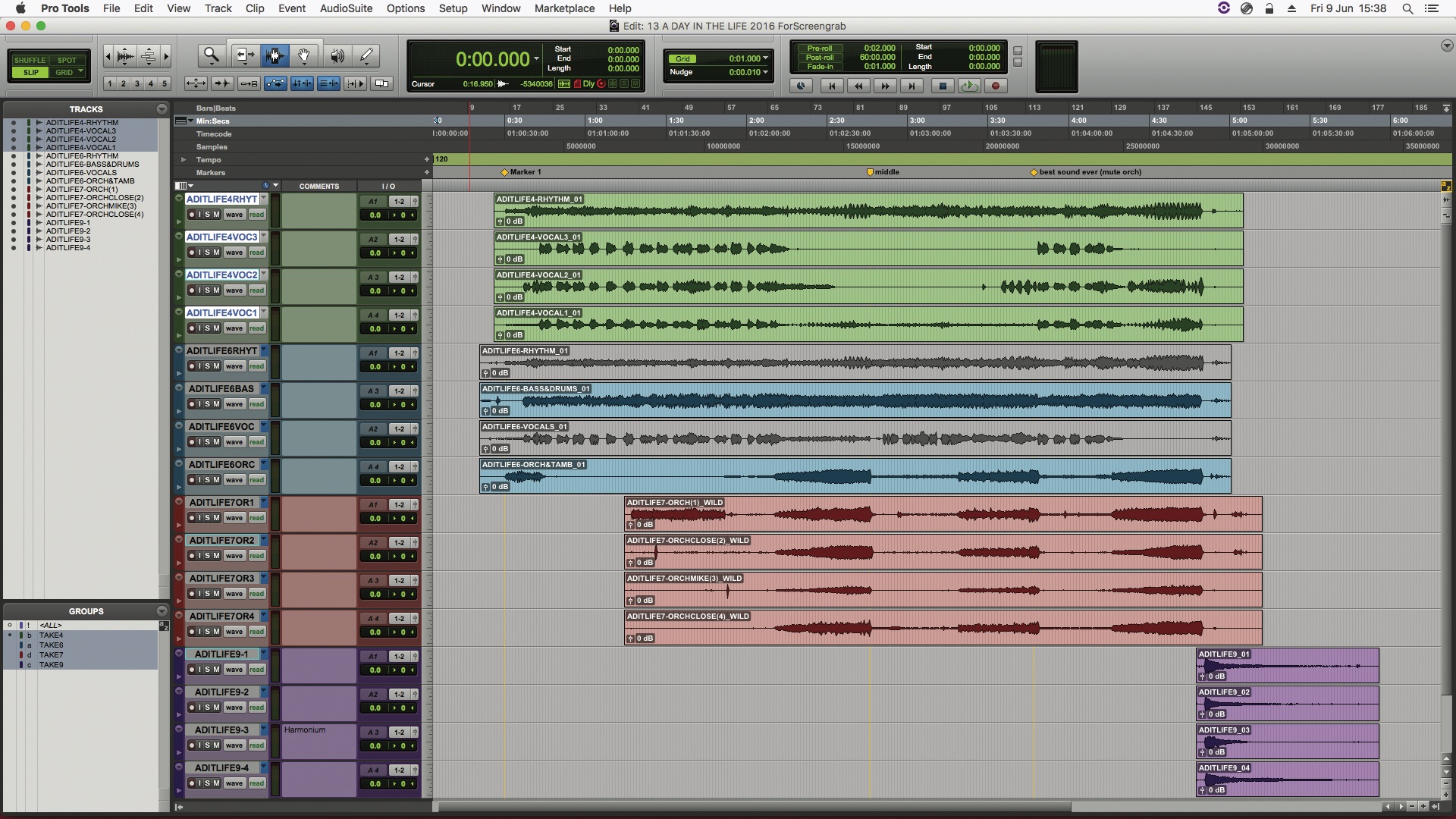Image resolution: width=1456 pixels, height=819 pixels.
Task: Open the Setup menu
Action: (453, 8)
